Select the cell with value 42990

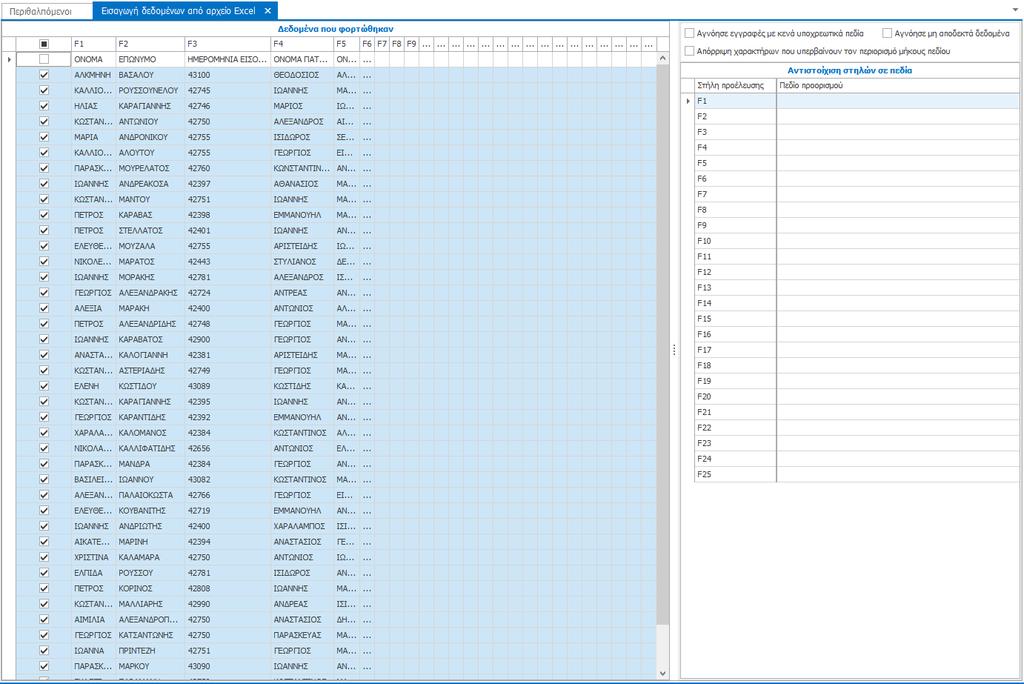(228, 604)
